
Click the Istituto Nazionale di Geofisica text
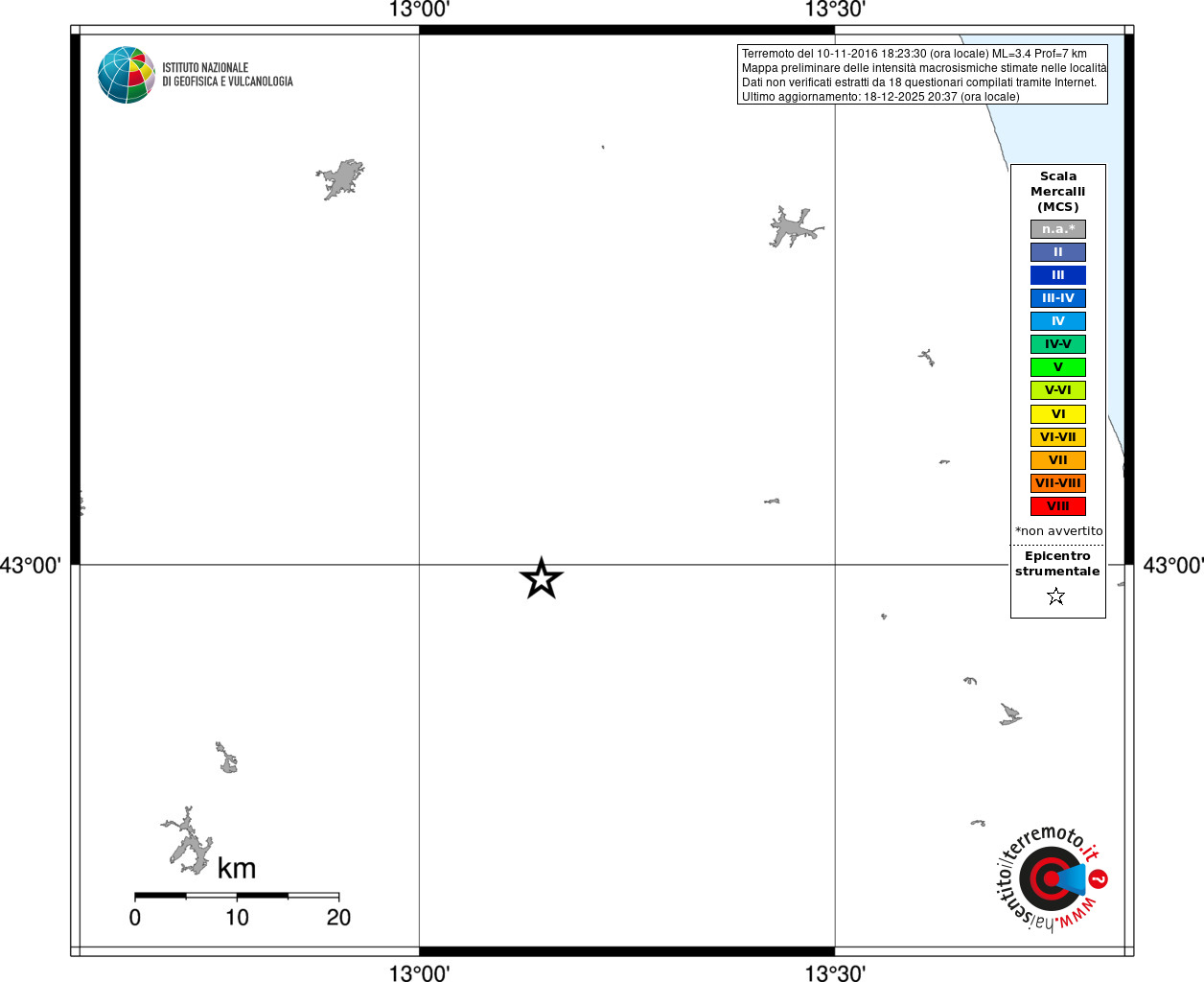[227, 75]
